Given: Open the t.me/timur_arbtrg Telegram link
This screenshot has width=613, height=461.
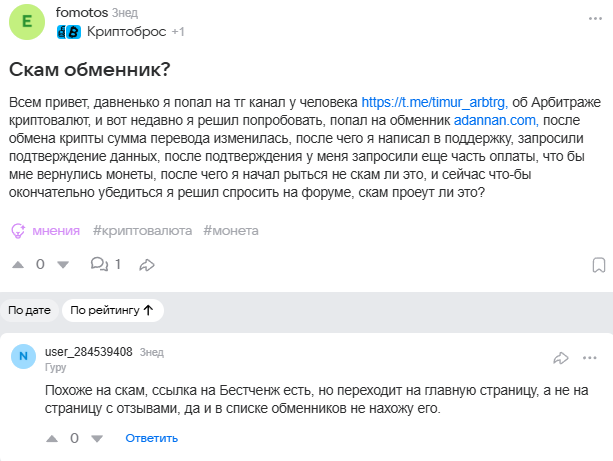Looking at the screenshot, I should pyautogui.click(x=435, y=102).
